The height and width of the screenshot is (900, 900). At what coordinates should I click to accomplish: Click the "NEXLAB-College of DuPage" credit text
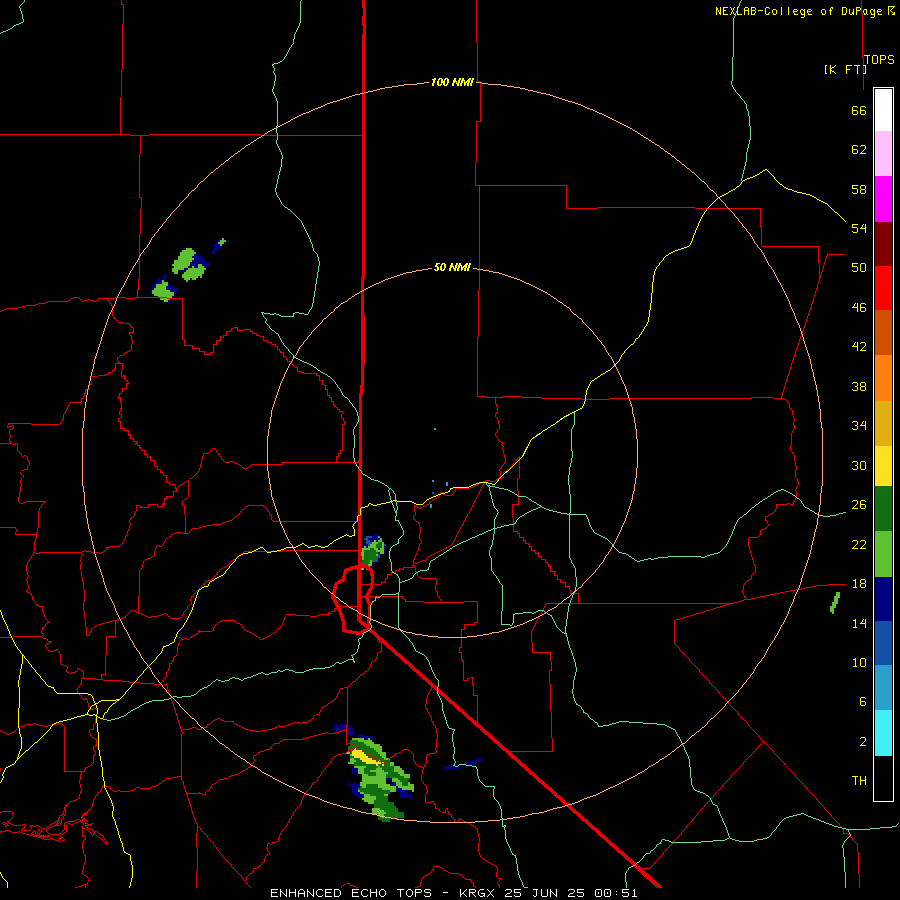tap(798, 11)
